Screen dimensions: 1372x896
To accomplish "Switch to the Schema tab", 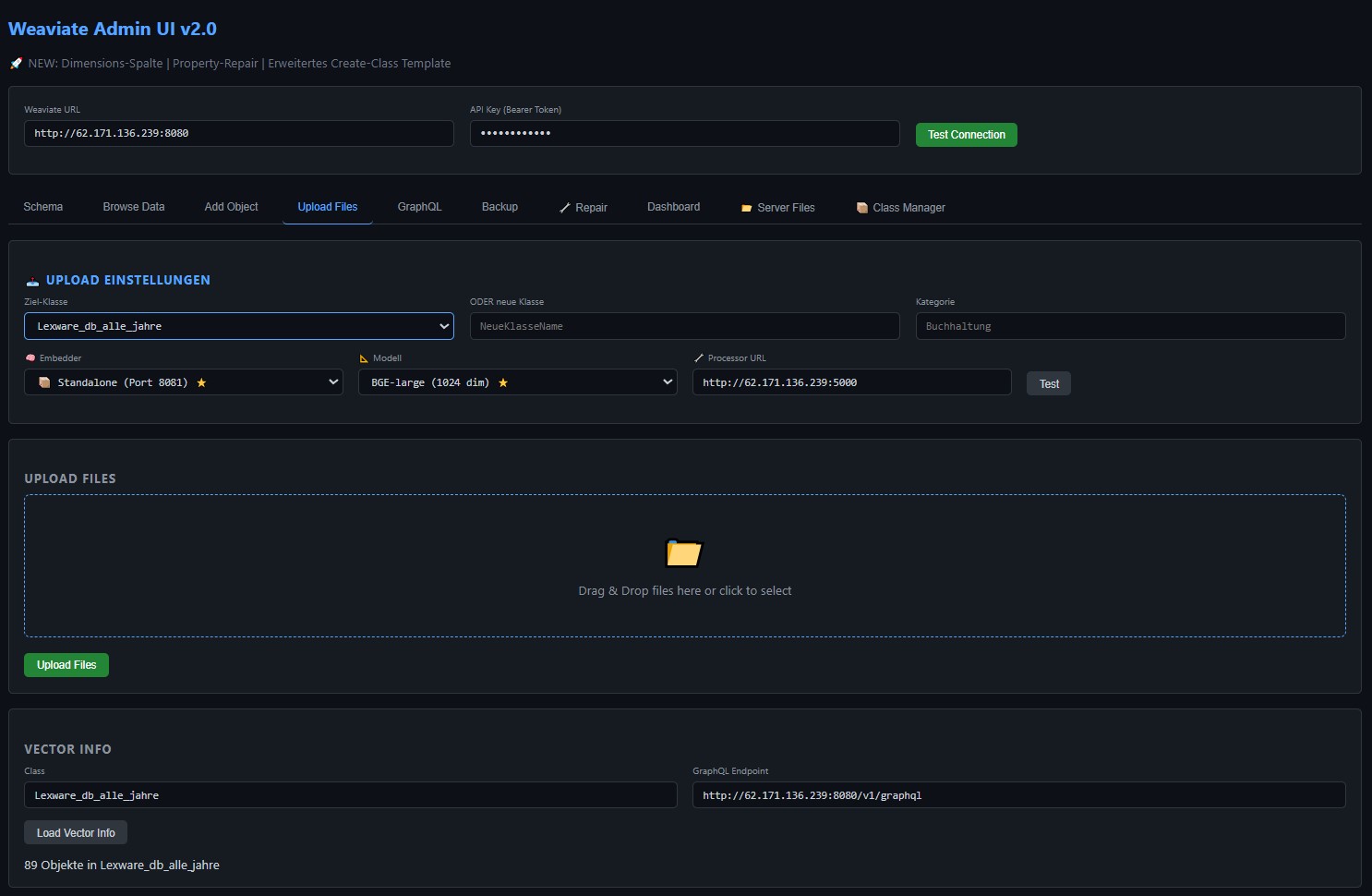I will tap(43, 207).
